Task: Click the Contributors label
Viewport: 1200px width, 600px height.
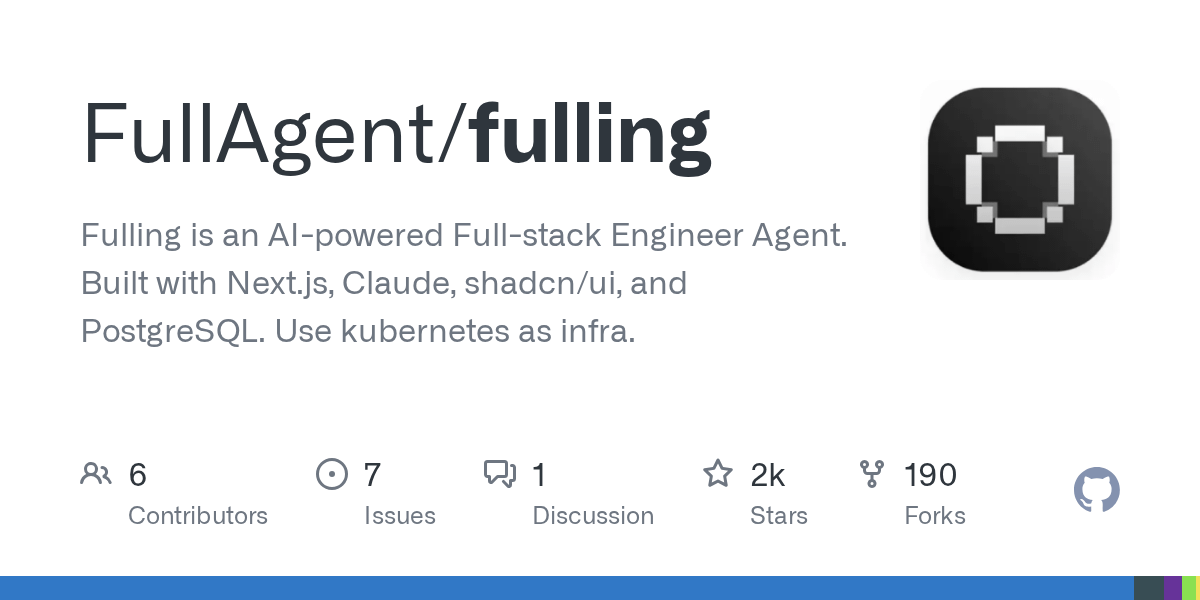Action: pos(198,516)
